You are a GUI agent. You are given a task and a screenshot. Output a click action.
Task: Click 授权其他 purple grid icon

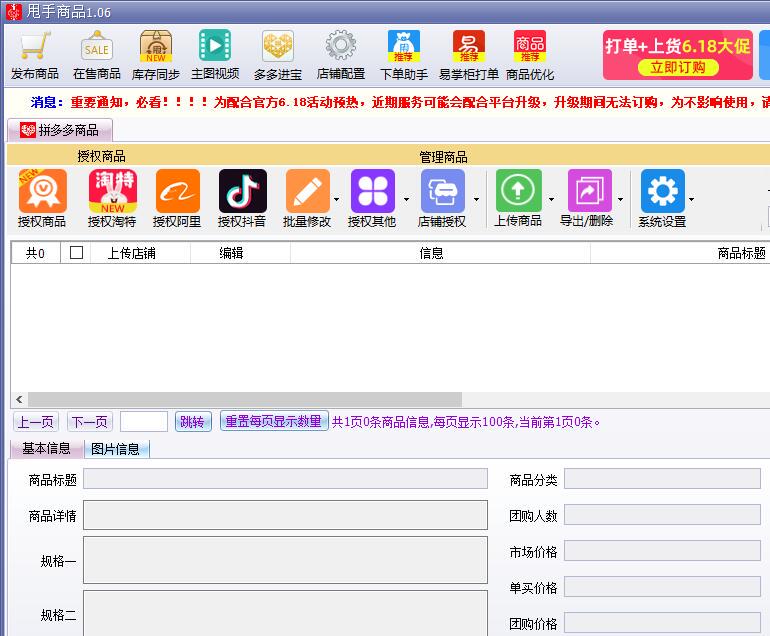click(373, 191)
